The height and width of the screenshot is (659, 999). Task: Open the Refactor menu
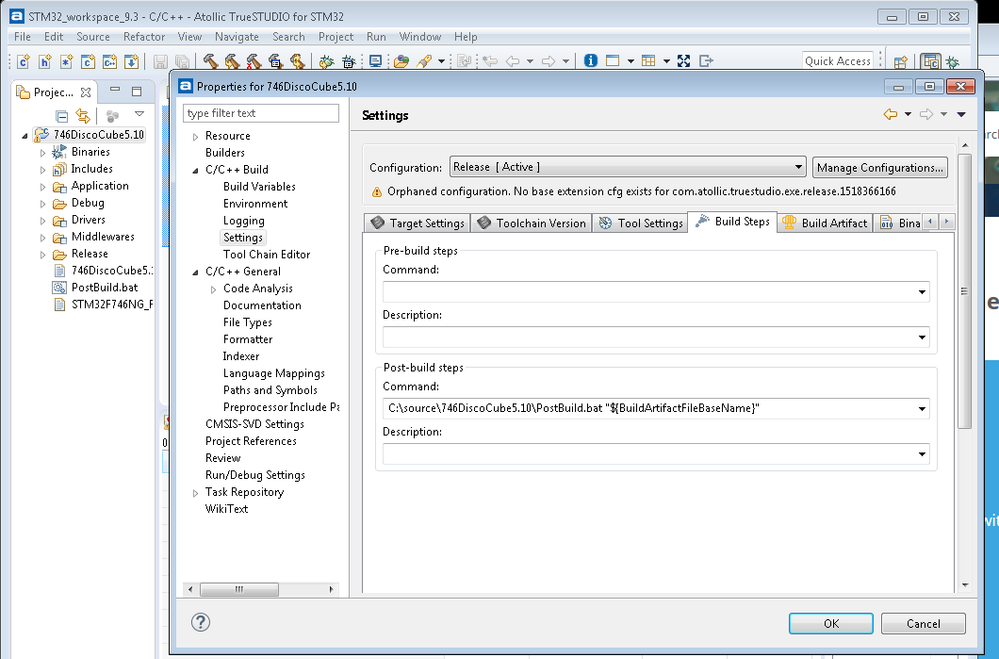[144, 37]
